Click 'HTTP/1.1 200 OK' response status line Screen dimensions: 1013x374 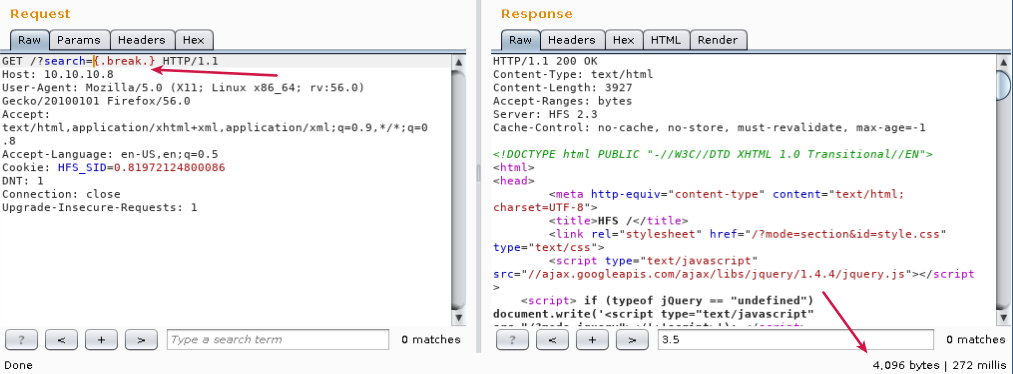point(545,61)
